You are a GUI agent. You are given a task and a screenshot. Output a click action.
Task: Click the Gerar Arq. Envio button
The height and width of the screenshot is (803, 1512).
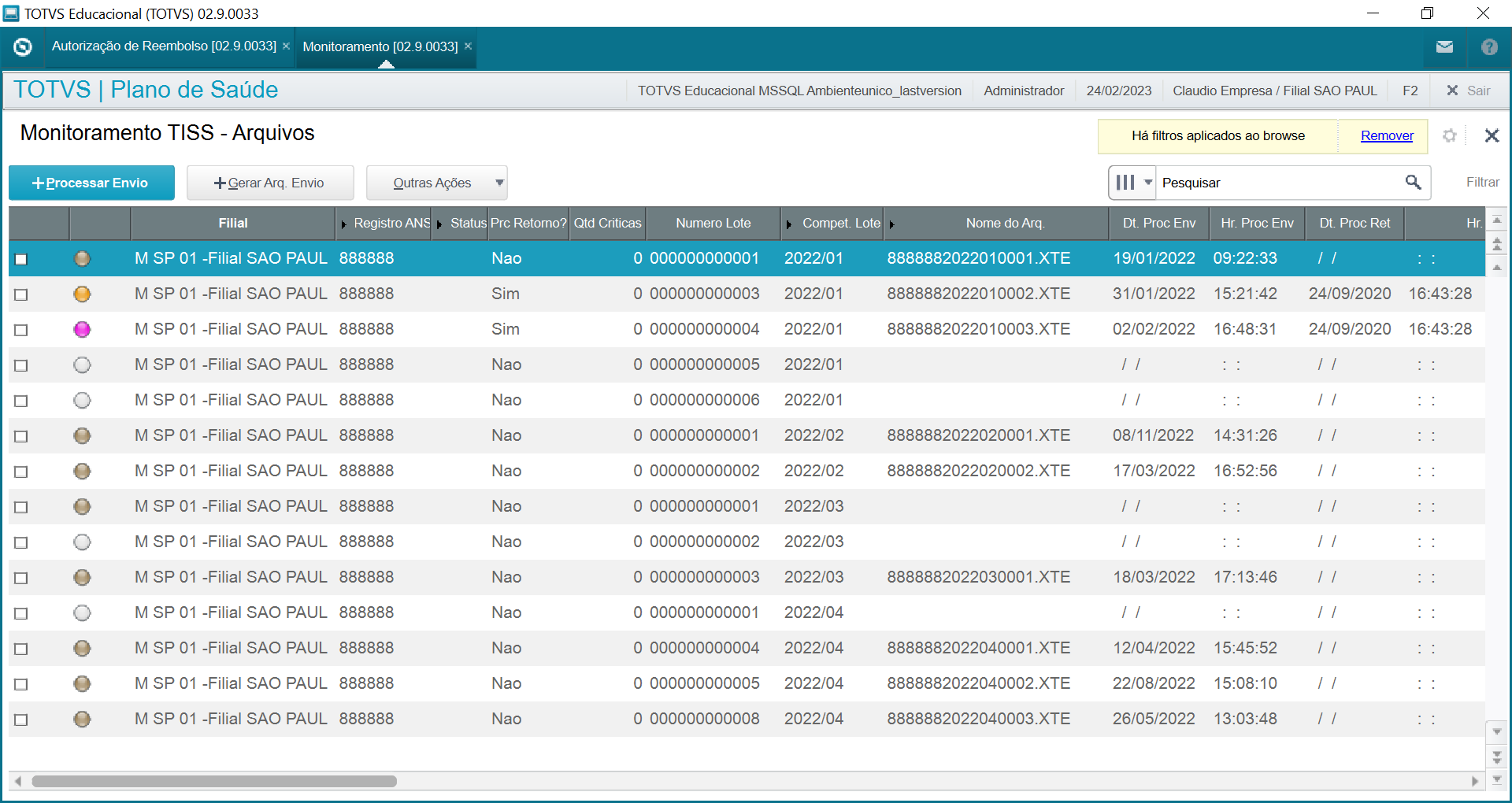[x=270, y=183]
